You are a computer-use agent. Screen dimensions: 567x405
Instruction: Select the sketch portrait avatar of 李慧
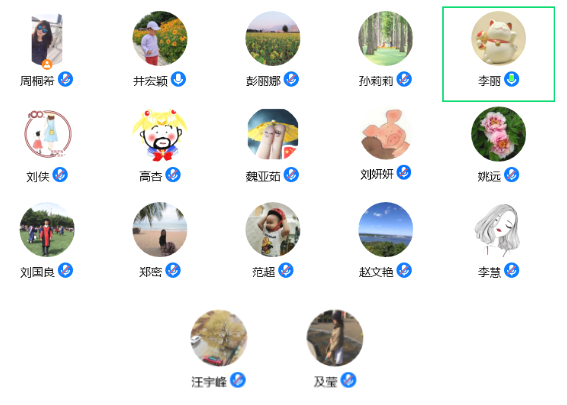(499, 229)
